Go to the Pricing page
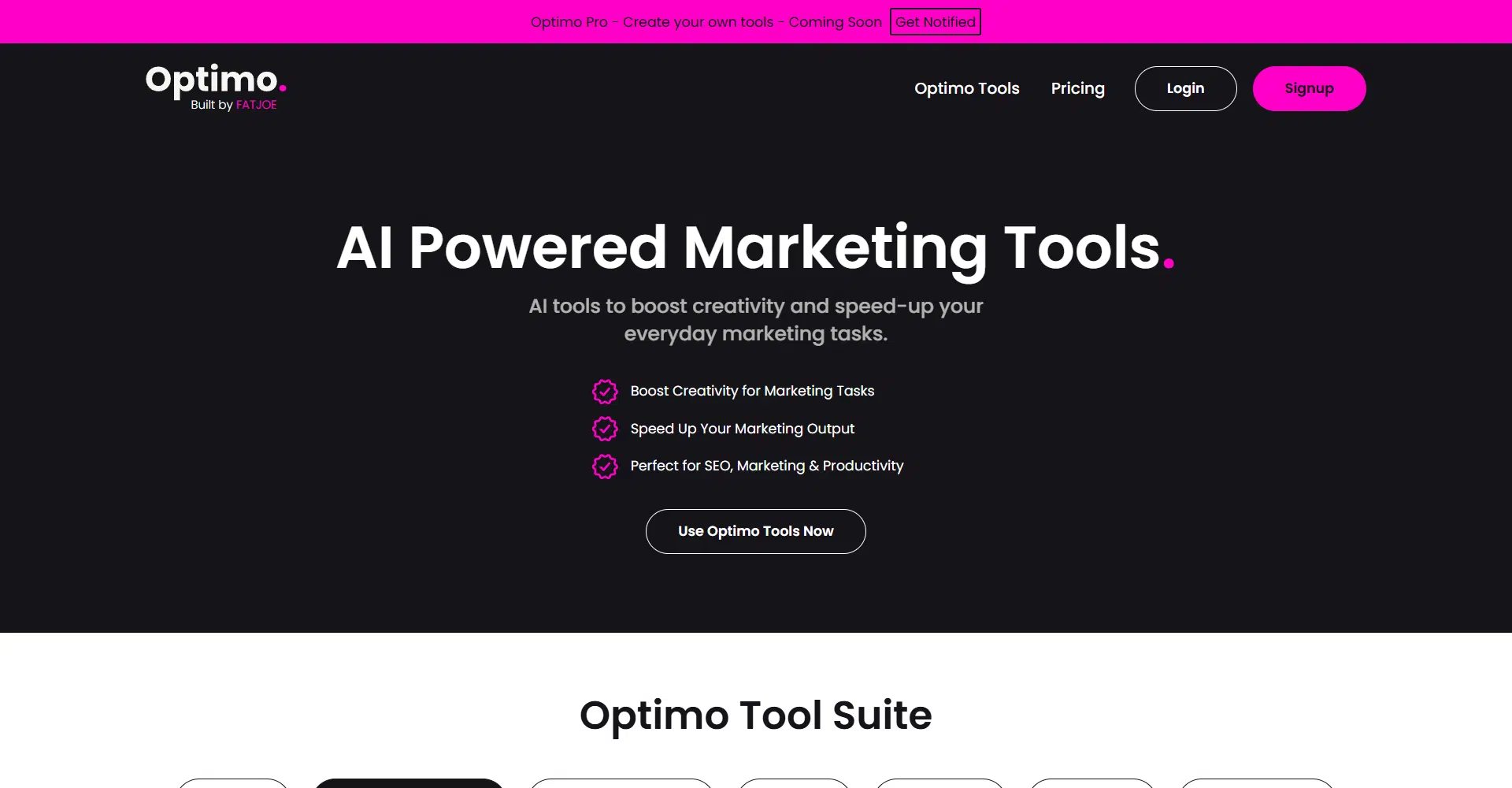The image size is (1512, 788). pos(1077,88)
